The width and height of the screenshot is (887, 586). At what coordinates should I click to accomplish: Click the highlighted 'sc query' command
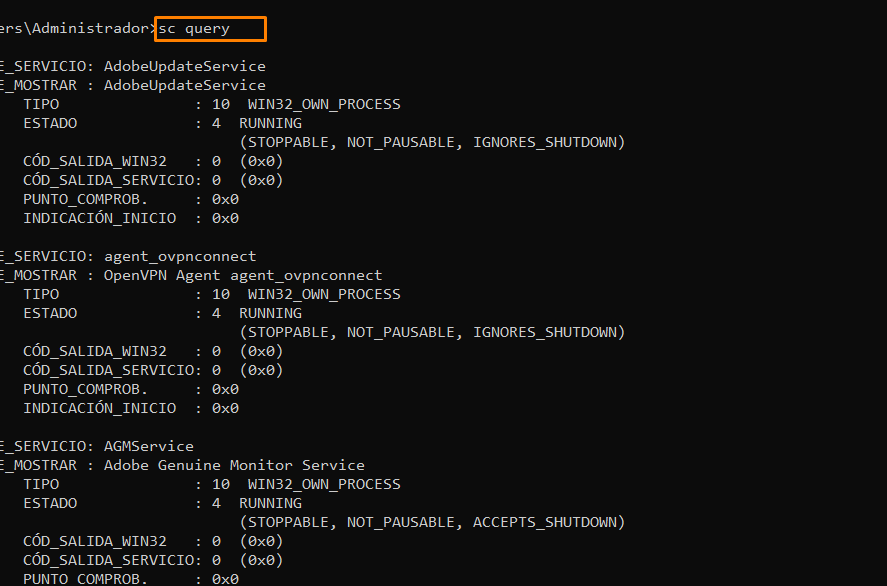pos(193,29)
